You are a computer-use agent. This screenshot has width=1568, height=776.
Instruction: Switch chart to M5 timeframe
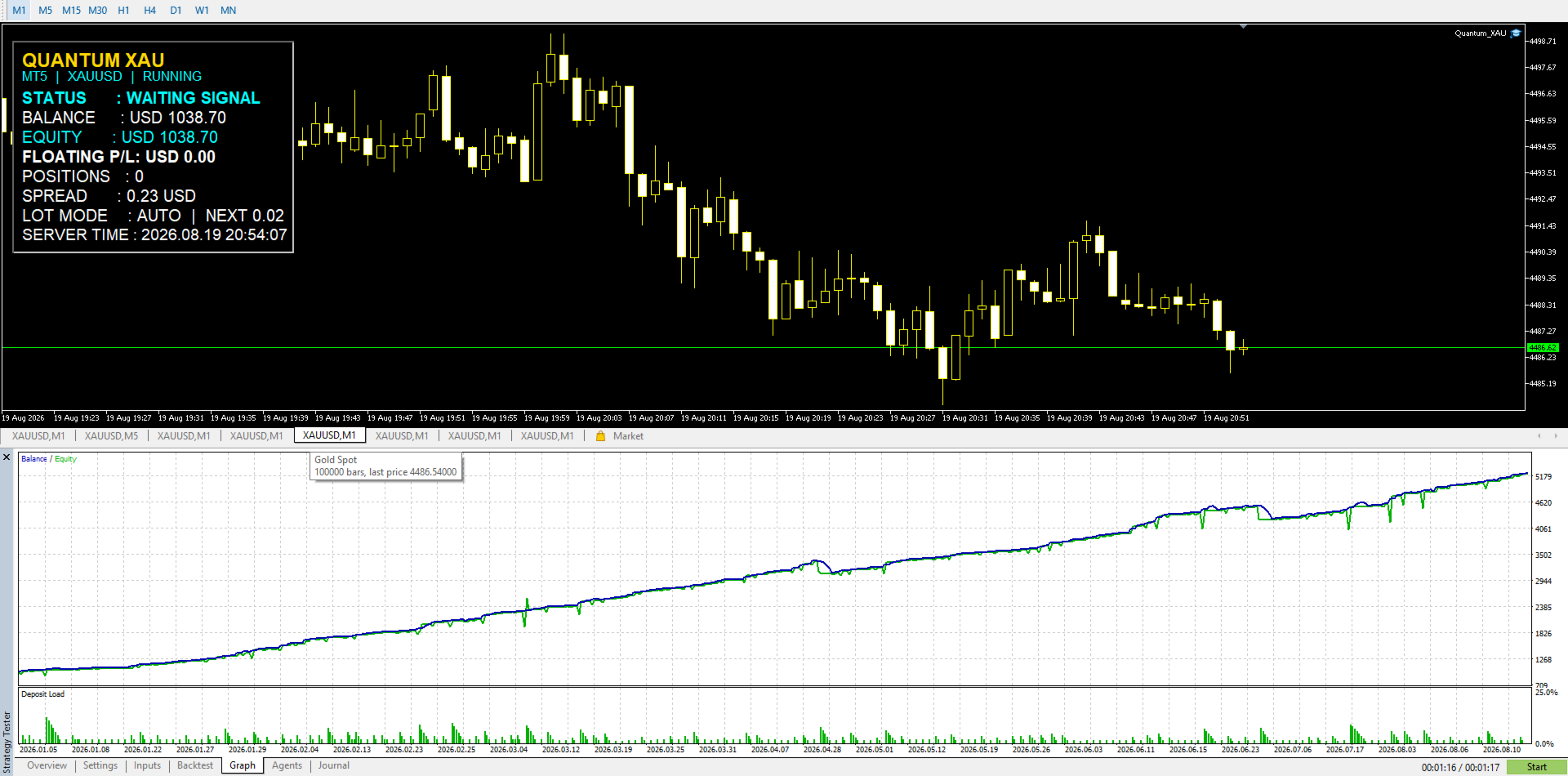click(45, 11)
